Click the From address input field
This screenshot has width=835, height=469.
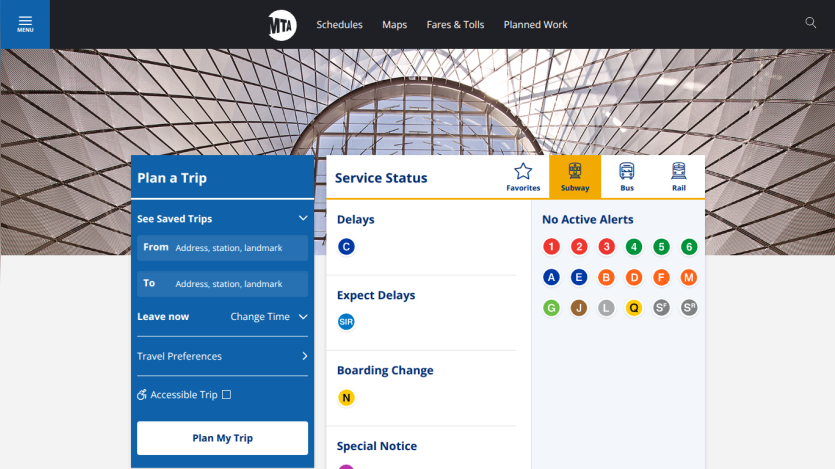click(x=223, y=248)
